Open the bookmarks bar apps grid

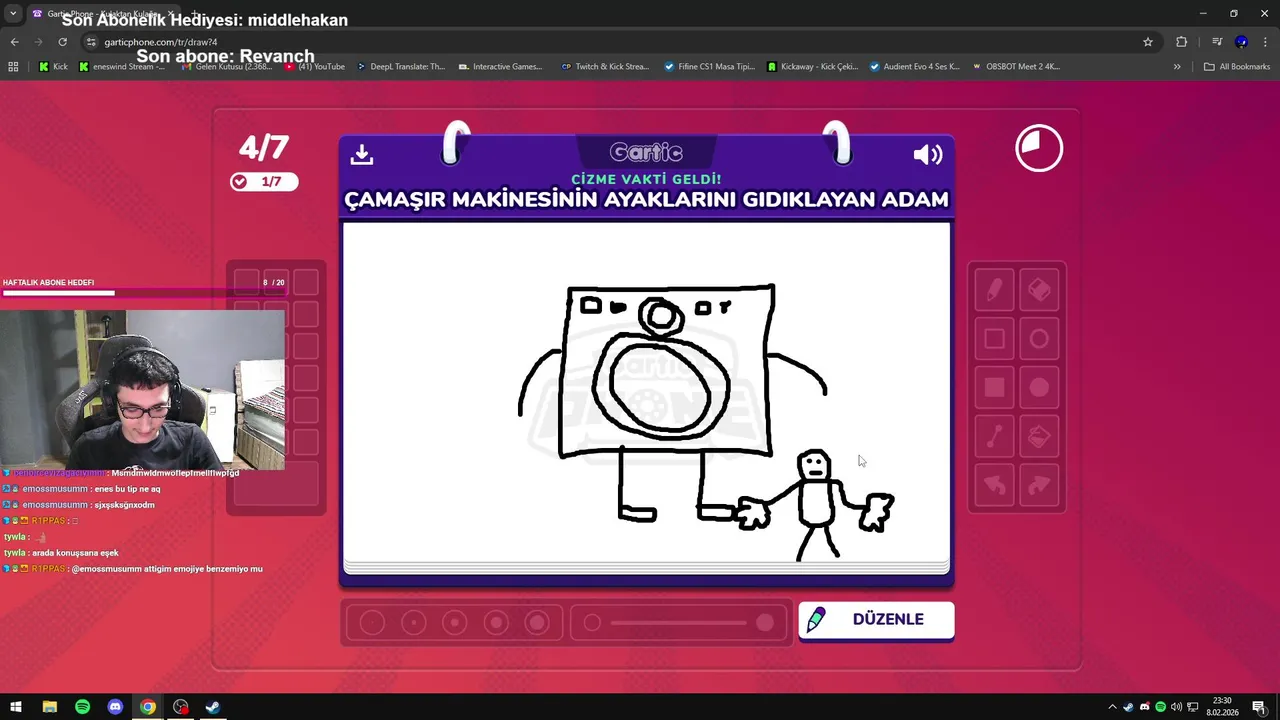click(x=13, y=67)
